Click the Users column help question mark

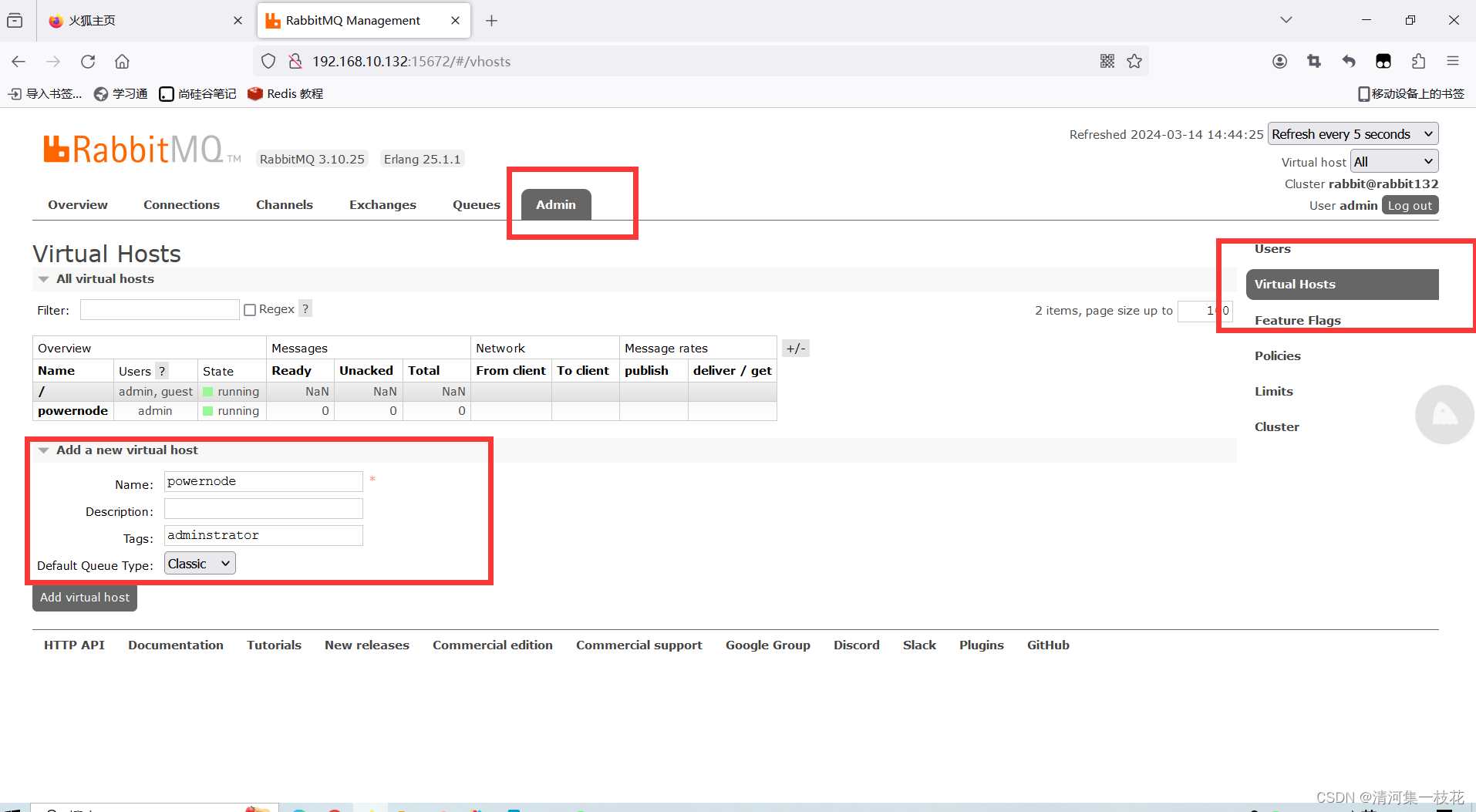(162, 371)
